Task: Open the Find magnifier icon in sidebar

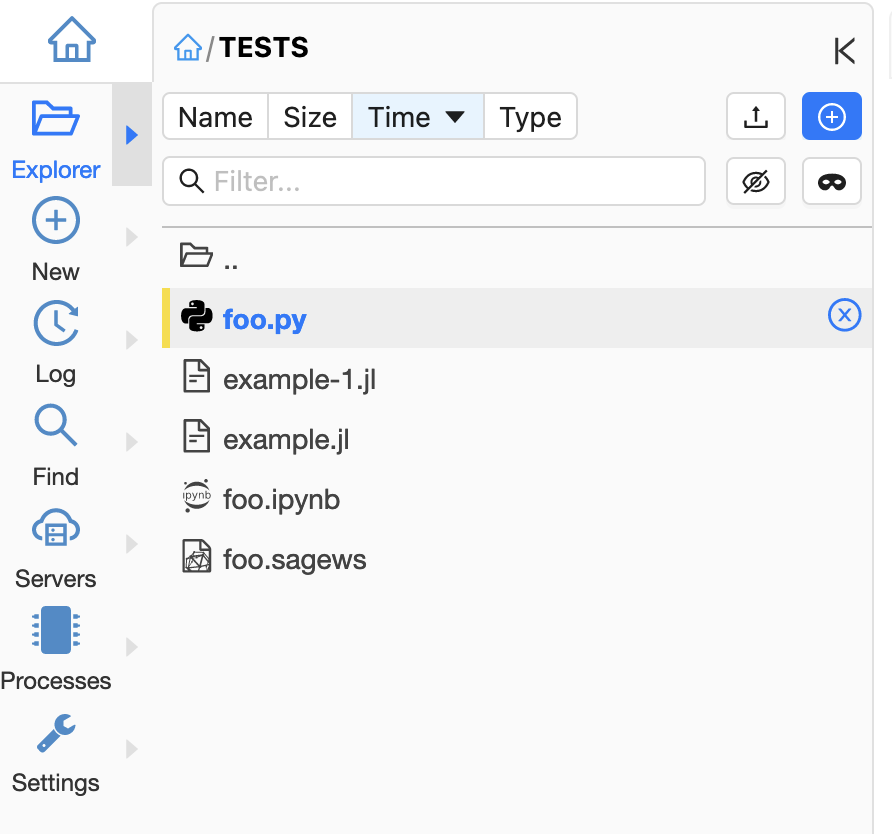Action: 56,426
